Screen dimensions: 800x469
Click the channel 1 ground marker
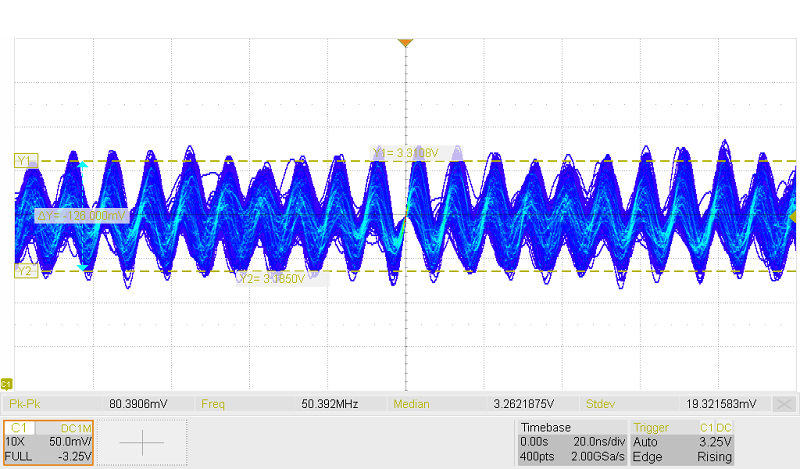8,383
